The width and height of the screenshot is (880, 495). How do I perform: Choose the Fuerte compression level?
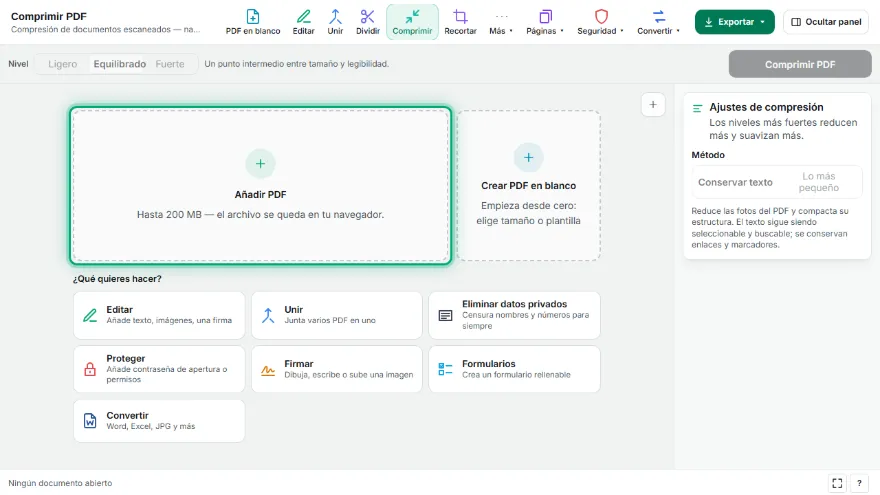tap(169, 64)
